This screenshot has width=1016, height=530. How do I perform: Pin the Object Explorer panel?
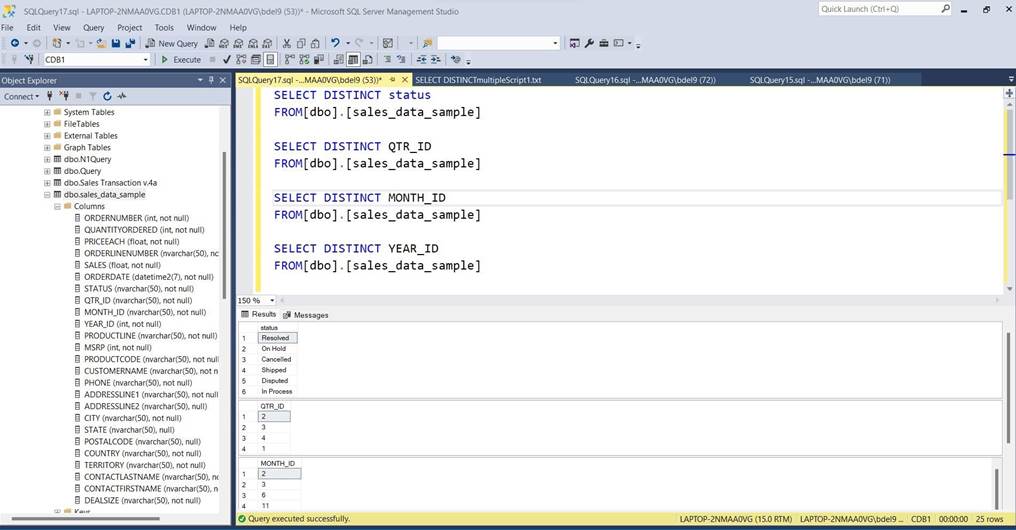[x=210, y=80]
